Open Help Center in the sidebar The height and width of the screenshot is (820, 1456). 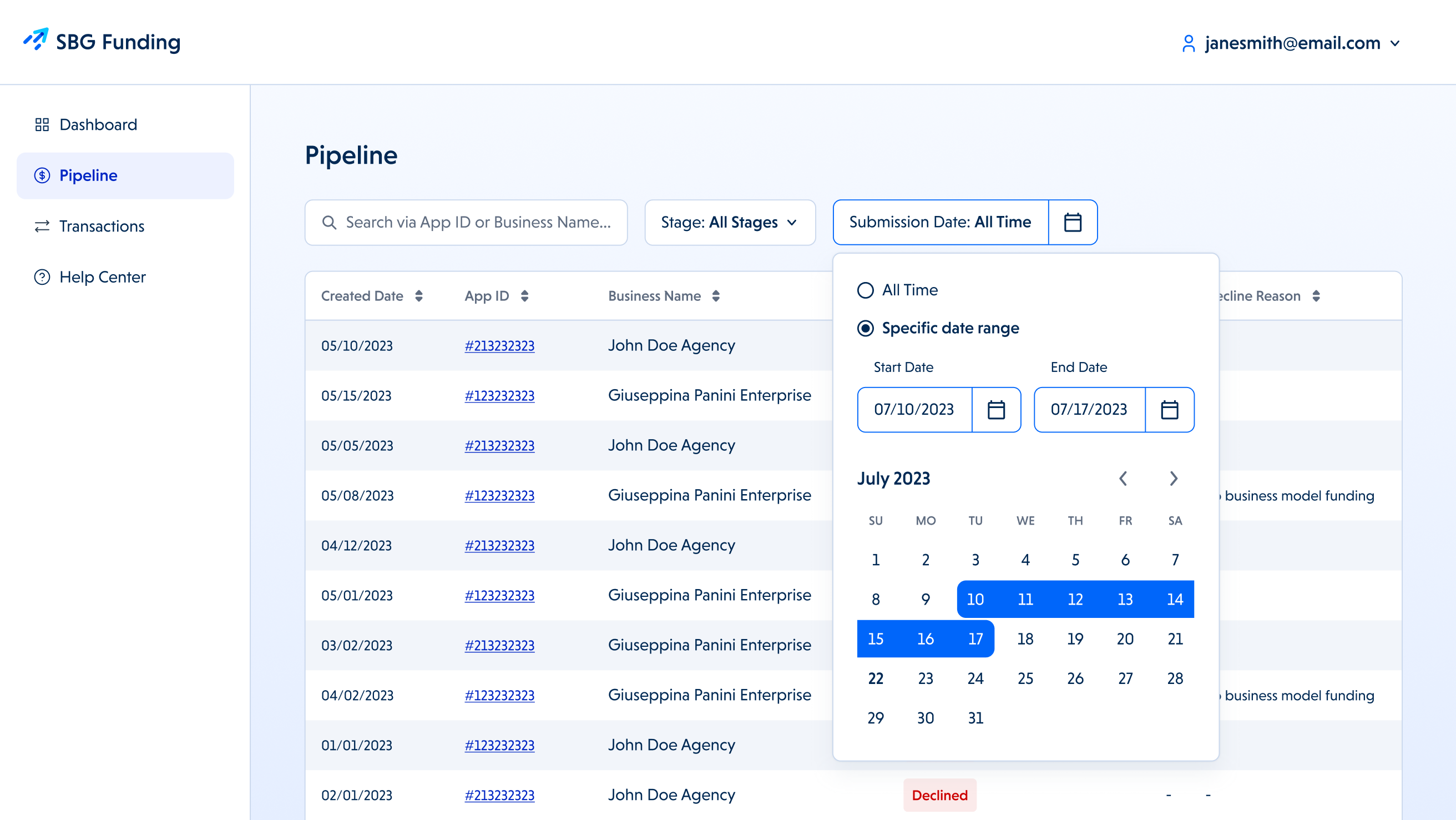pos(125,277)
